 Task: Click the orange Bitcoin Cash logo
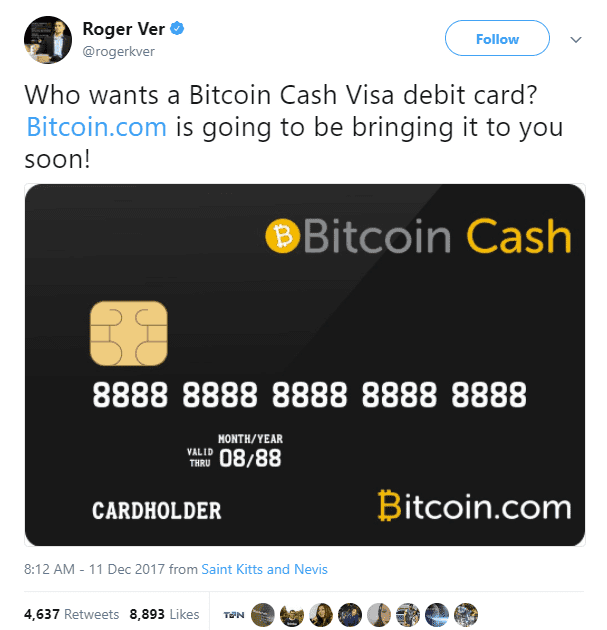tap(282, 236)
